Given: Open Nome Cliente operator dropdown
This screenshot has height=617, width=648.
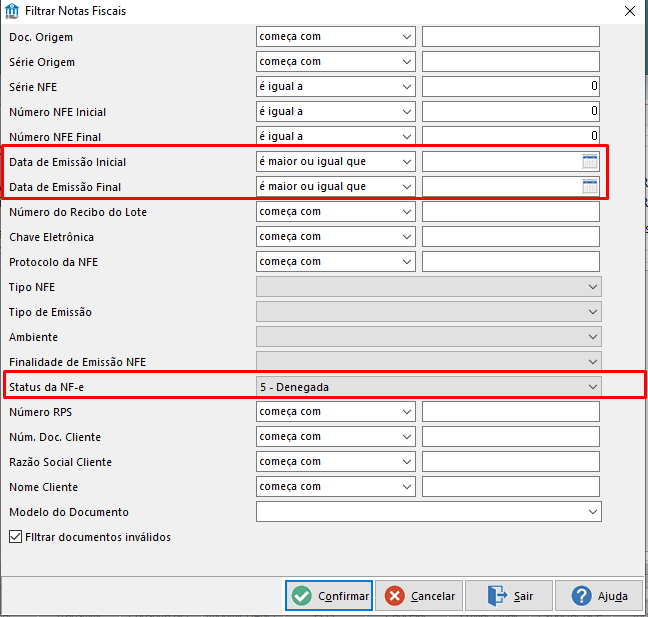Looking at the screenshot, I should 336,487.
